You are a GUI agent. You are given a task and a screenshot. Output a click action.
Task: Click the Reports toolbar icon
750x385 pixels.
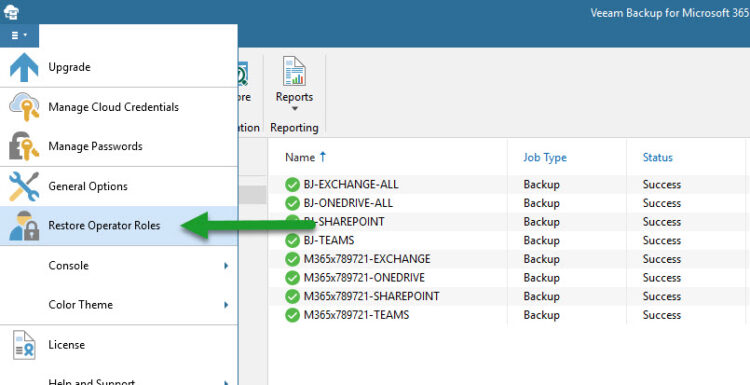[294, 71]
